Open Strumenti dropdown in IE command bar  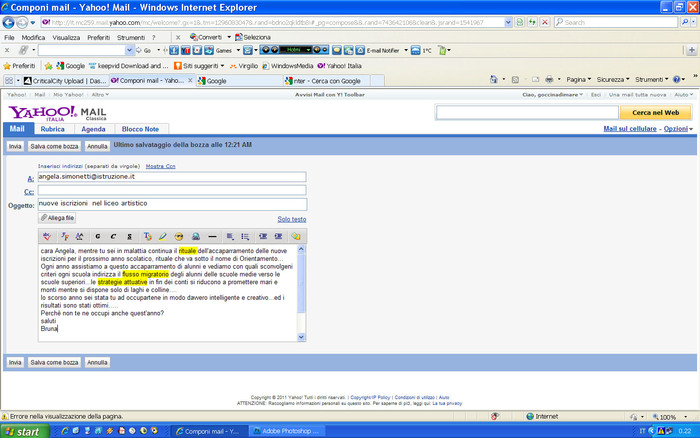coord(651,79)
